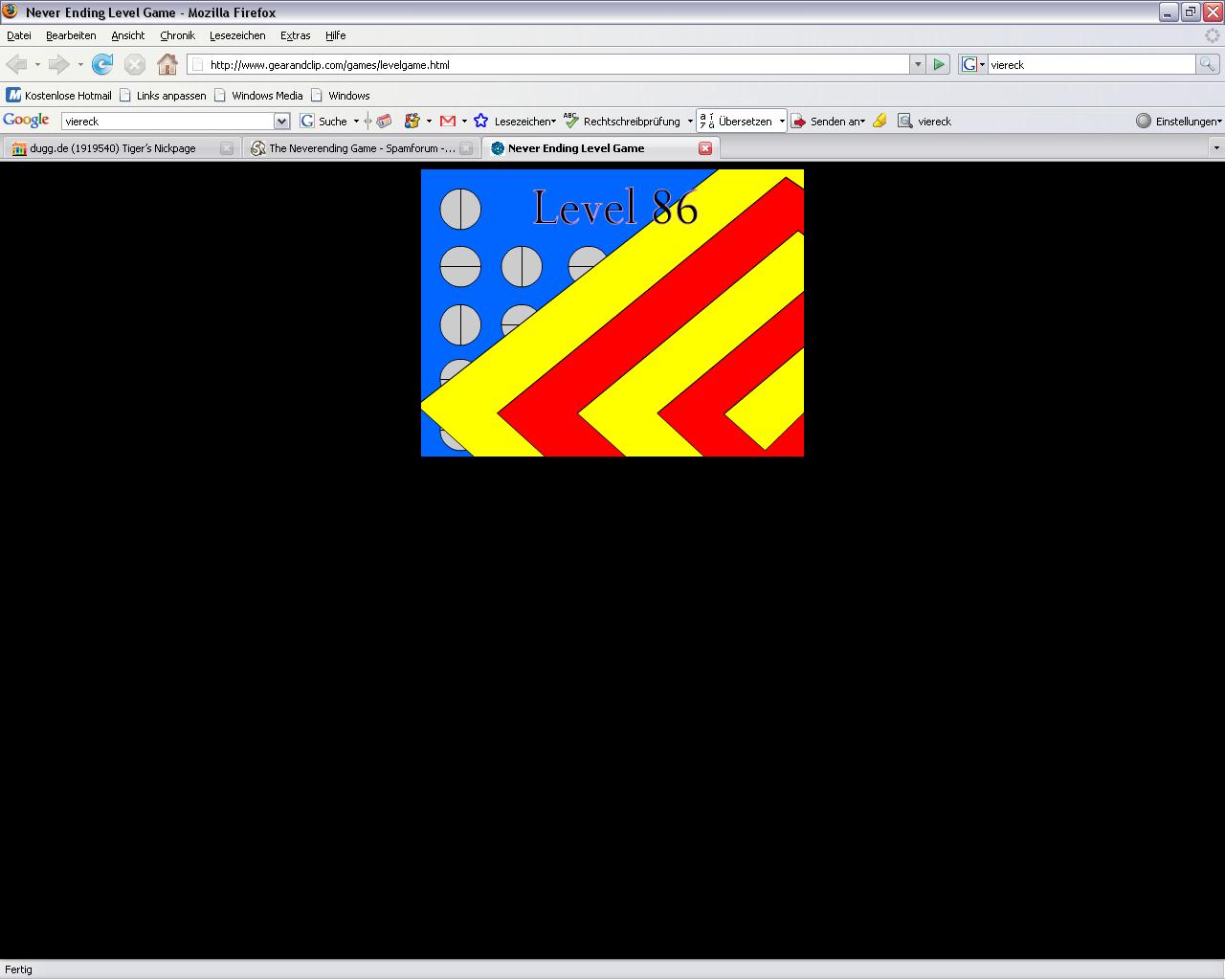Open the Chronik menu
The width and height of the screenshot is (1225, 980).
[177, 35]
